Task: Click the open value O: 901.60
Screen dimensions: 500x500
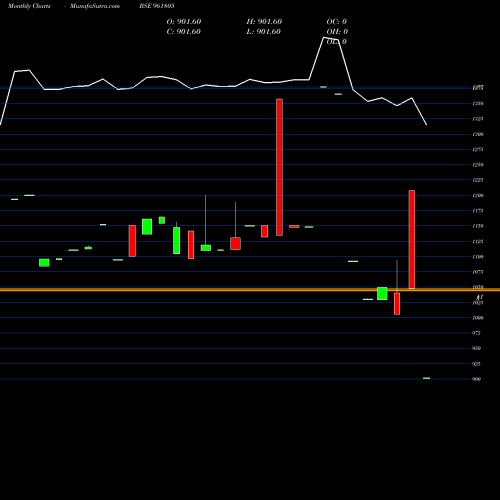Action: point(184,22)
